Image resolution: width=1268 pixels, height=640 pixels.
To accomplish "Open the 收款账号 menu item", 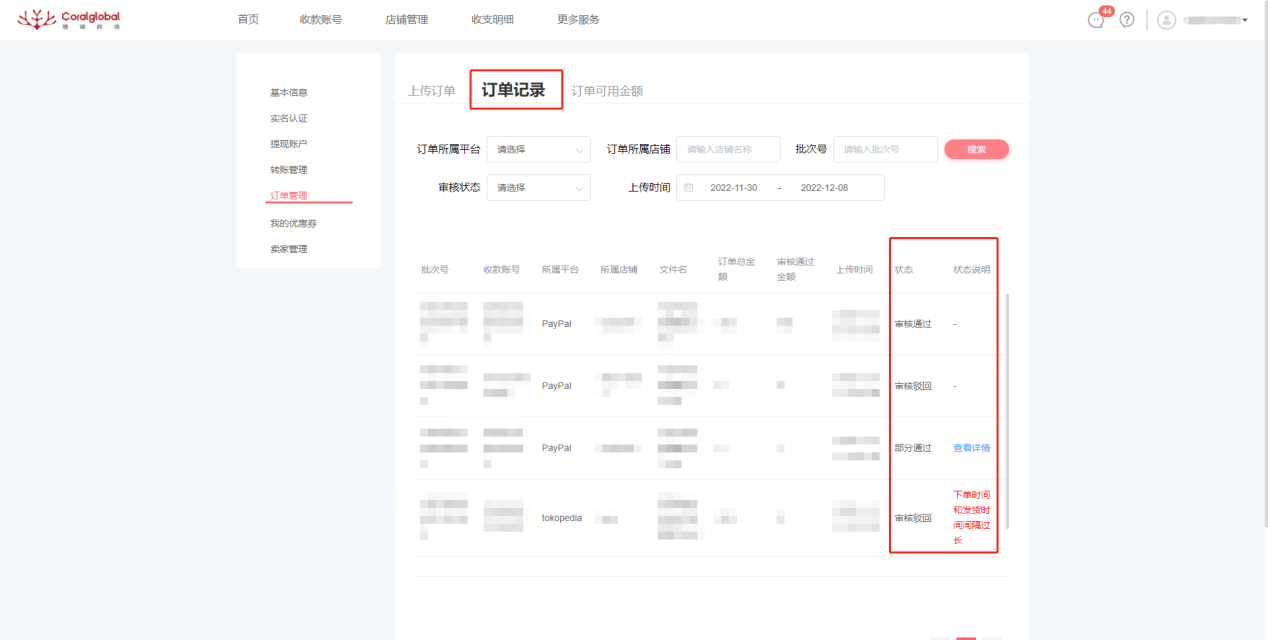I will pos(320,18).
